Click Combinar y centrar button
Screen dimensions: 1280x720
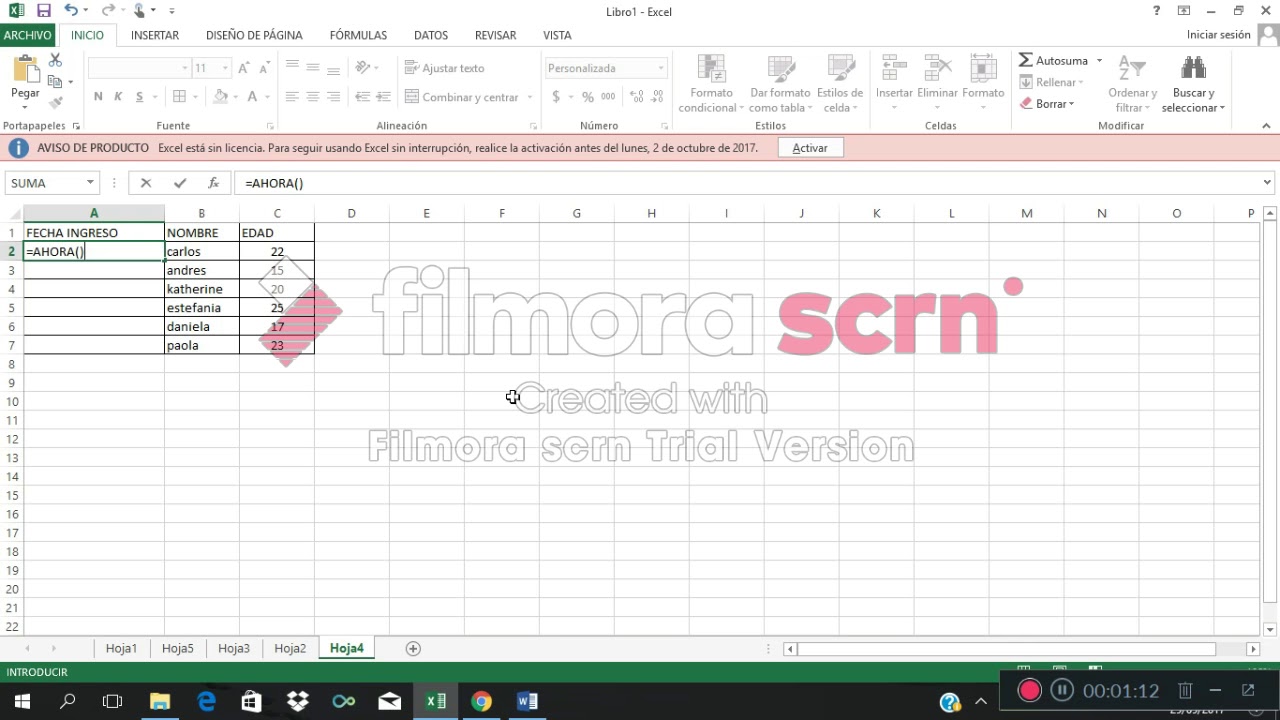tap(462, 97)
